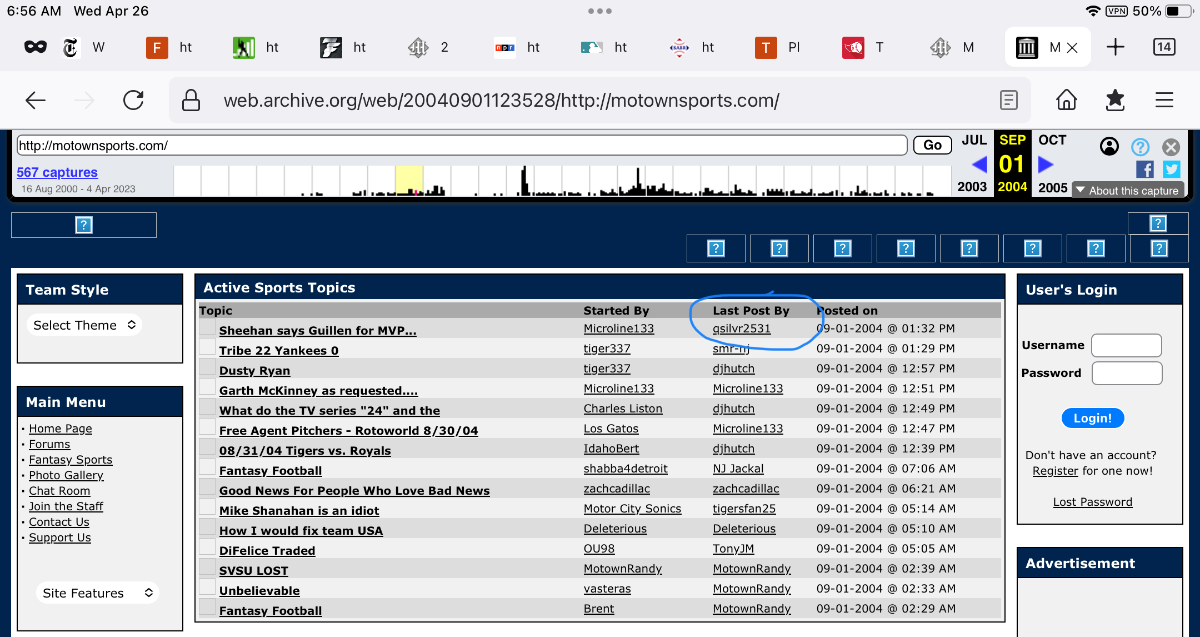The height and width of the screenshot is (637, 1200).
Task: Open a new tab with plus icon
Action: click(x=1116, y=47)
